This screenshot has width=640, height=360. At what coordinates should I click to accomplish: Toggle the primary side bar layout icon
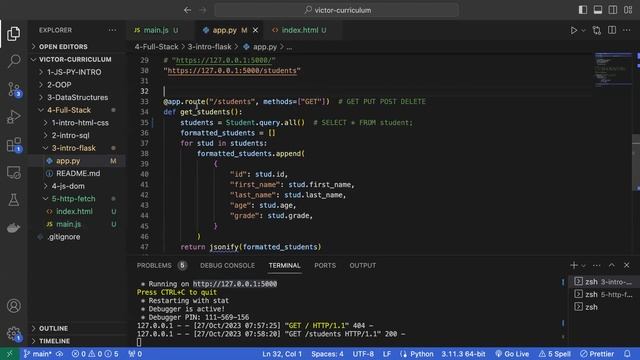(583, 10)
